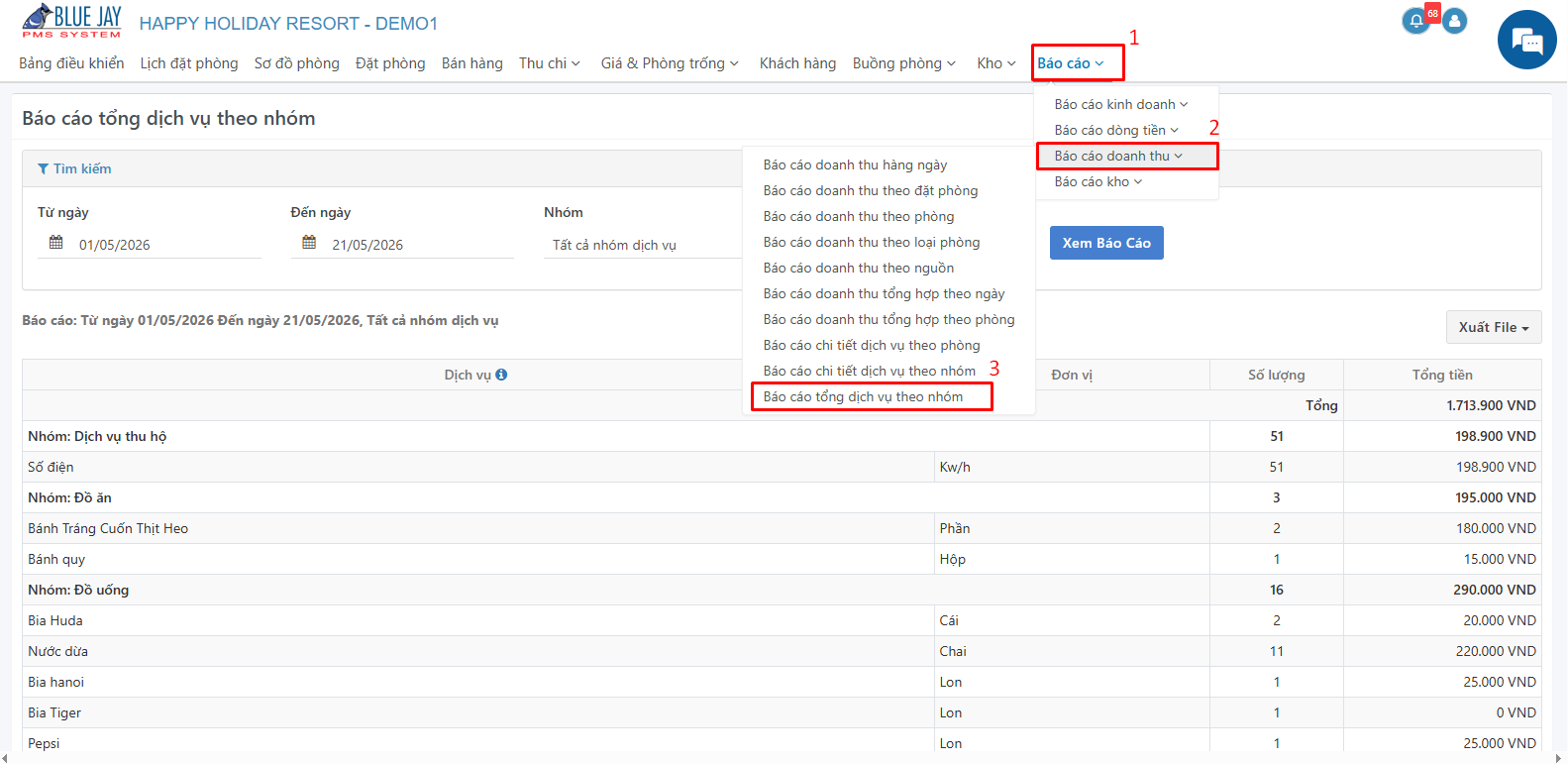Select Báo cáo chi tiết dịch vụ theo nhóm
Viewport: 1568px width, 764px height.
point(870,371)
